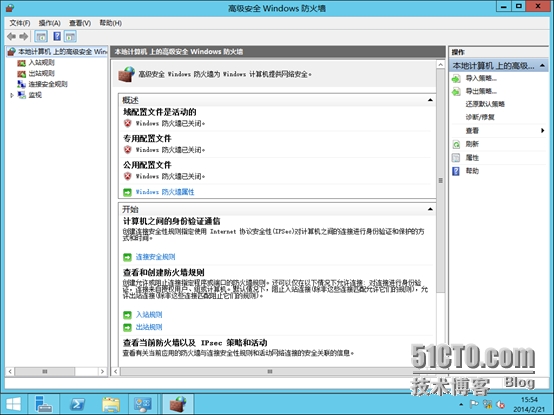Viewport: 554px width, 415px height.
Task: Open the Control Panel taskbar icon
Action: (x=143, y=404)
